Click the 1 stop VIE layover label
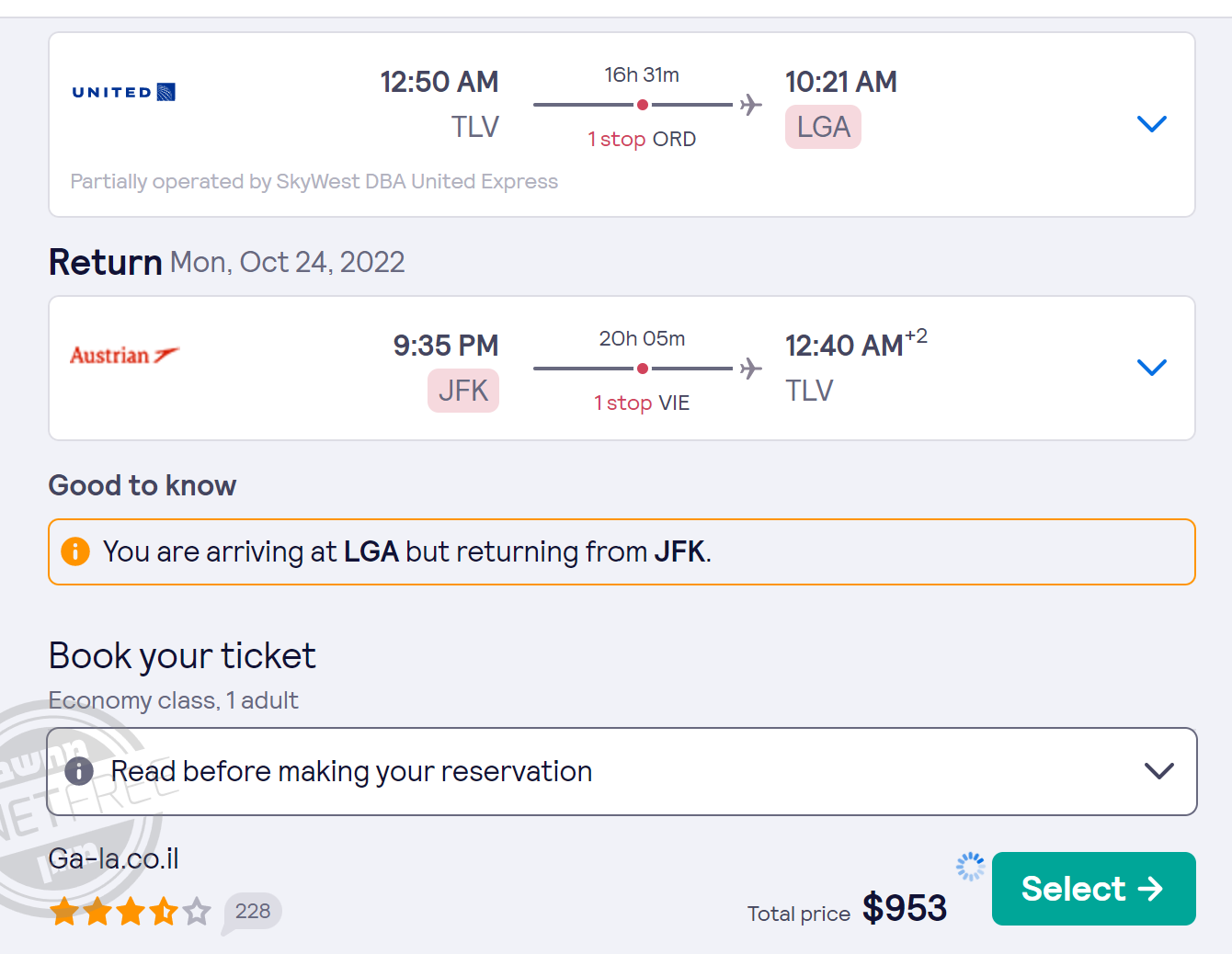1232x954 pixels. [642, 403]
